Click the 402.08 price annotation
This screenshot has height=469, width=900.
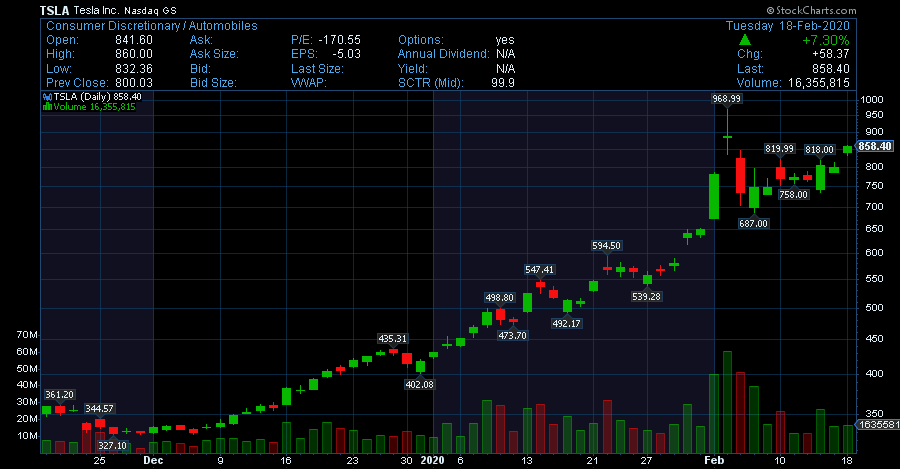click(420, 385)
